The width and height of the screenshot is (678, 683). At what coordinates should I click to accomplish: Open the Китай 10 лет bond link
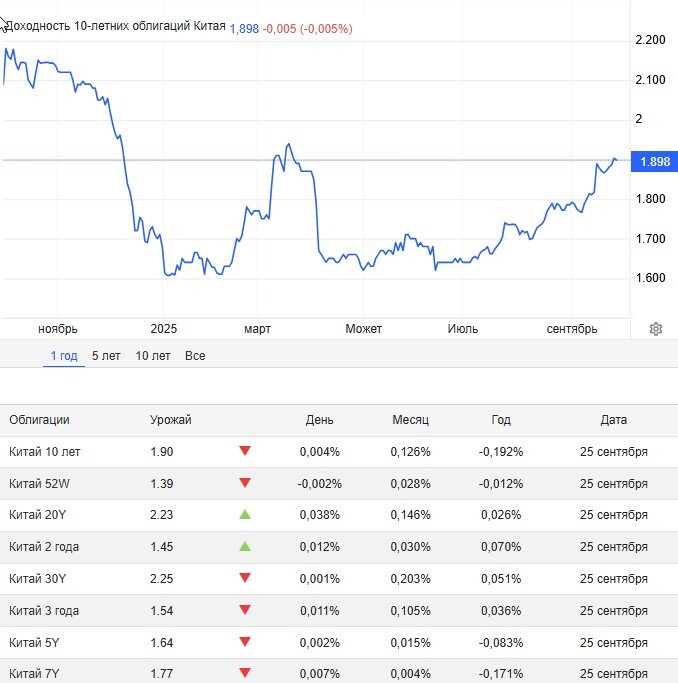click(44, 452)
